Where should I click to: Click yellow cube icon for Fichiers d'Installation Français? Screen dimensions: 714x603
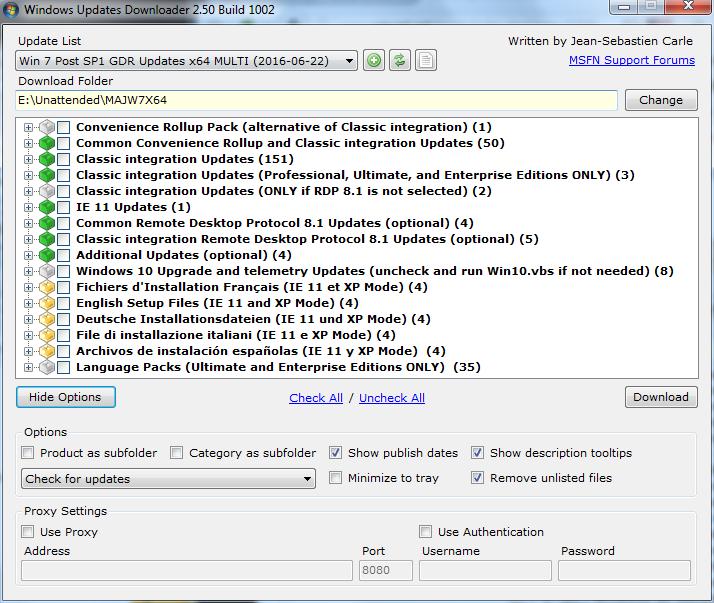(x=47, y=287)
